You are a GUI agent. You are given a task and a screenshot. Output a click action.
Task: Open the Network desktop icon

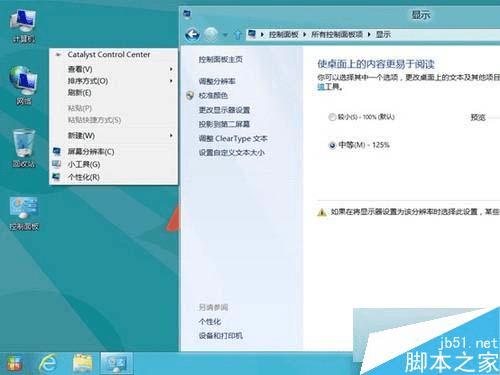23,85
